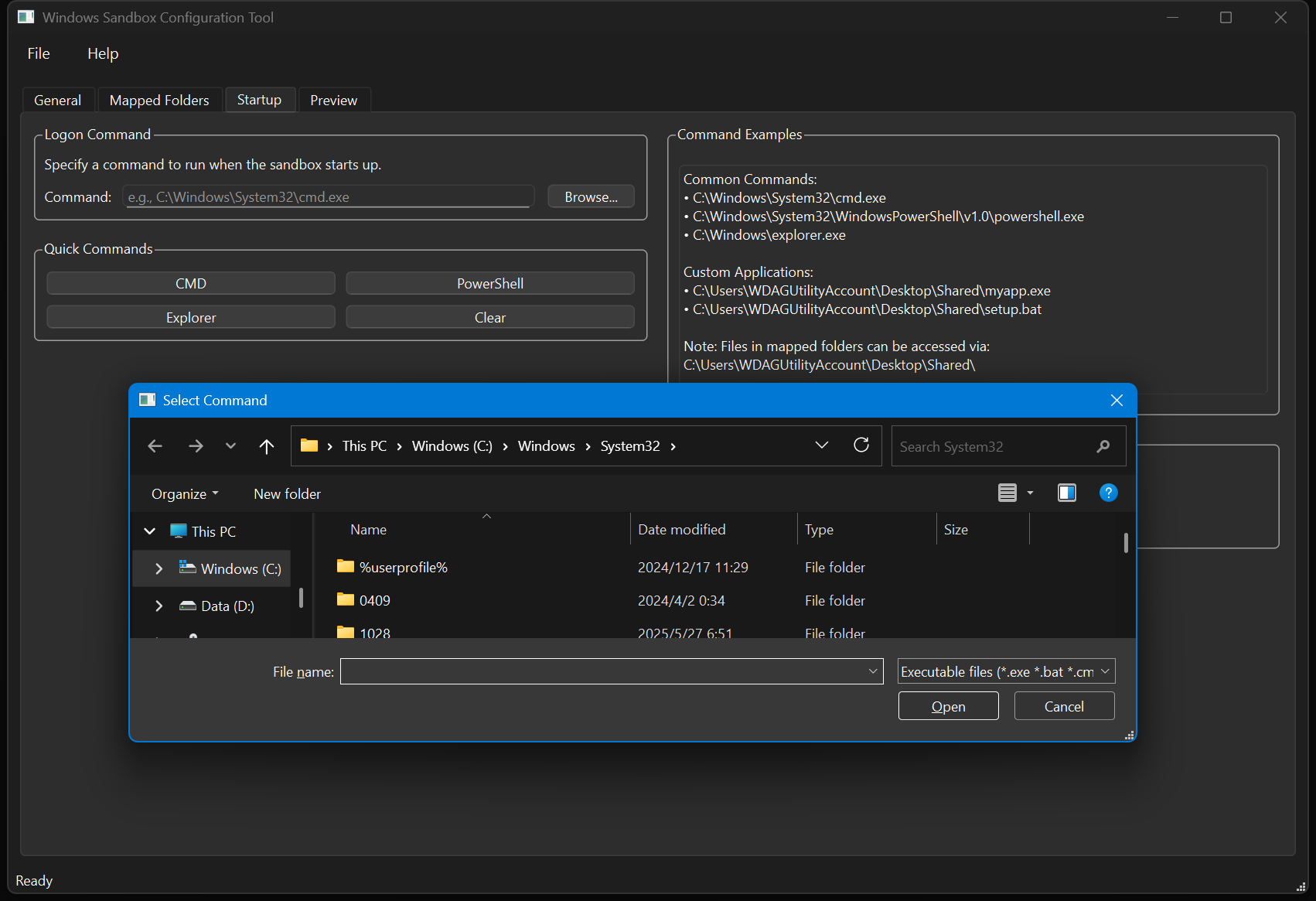Collapse the This PC tree node
This screenshot has width=1316, height=901.
pos(150,531)
